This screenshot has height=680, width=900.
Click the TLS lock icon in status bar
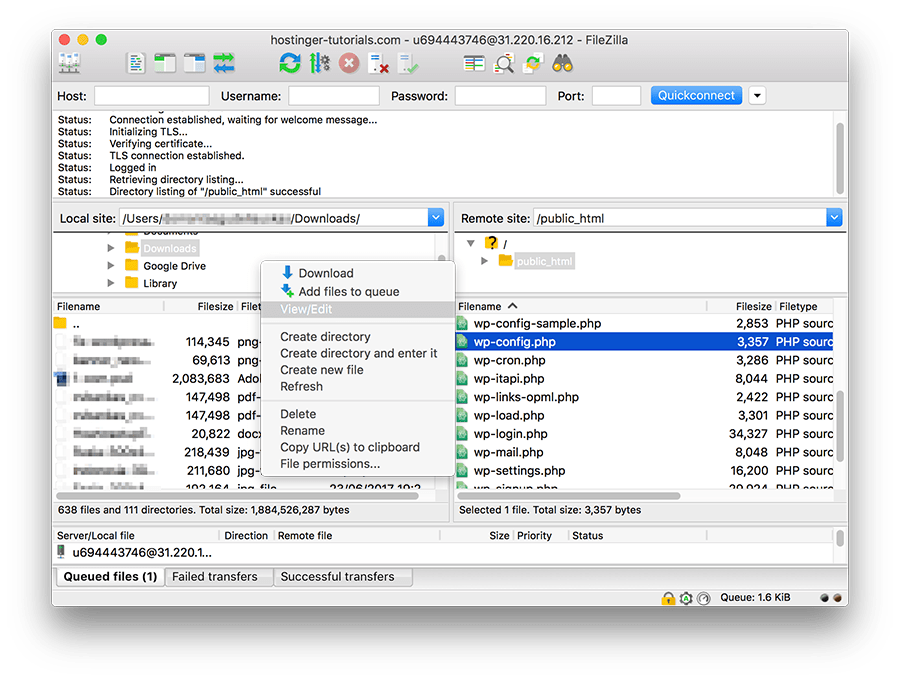[668, 597]
